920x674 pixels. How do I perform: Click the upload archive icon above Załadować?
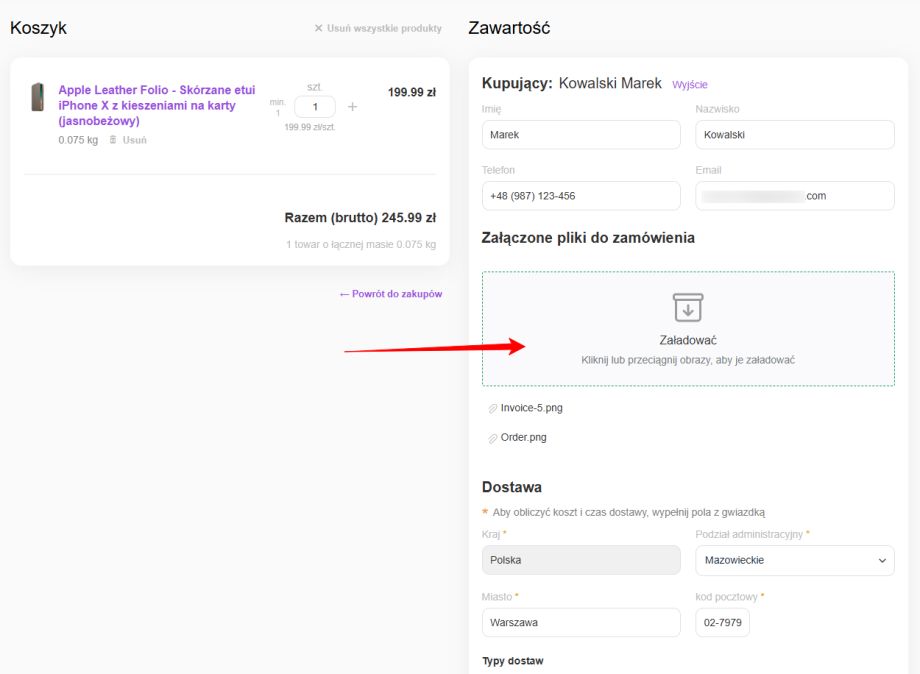coord(688,307)
